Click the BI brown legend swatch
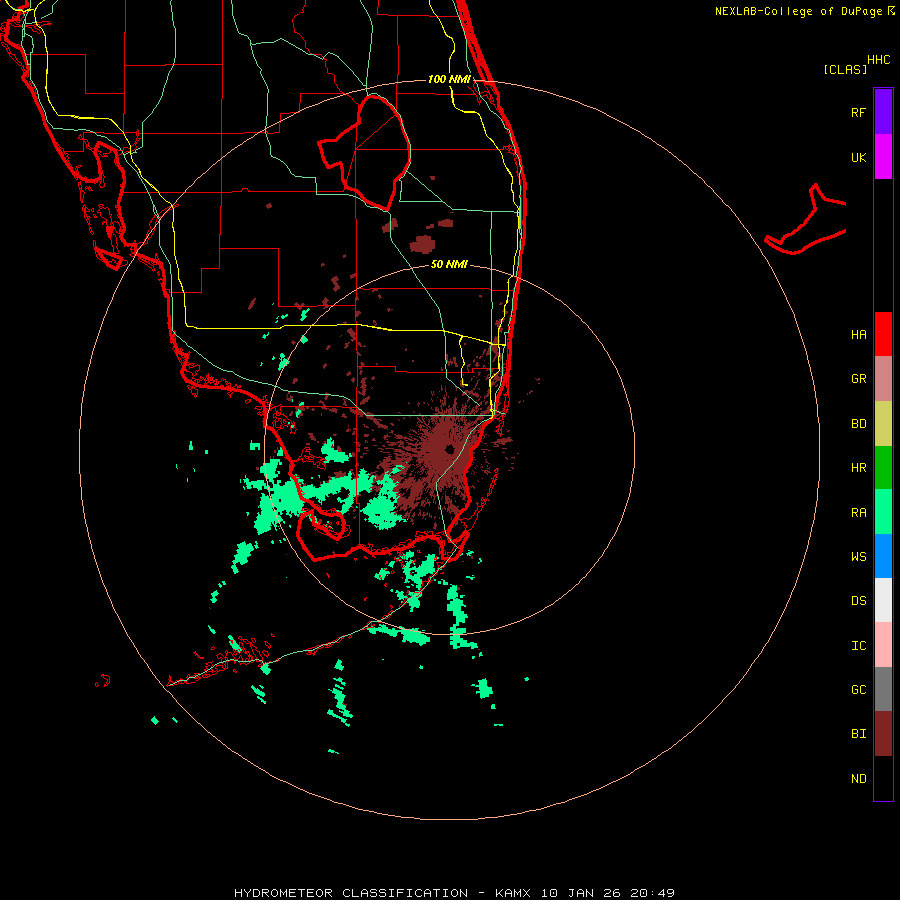Image resolution: width=900 pixels, height=900 pixels. [x=883, y=734]
